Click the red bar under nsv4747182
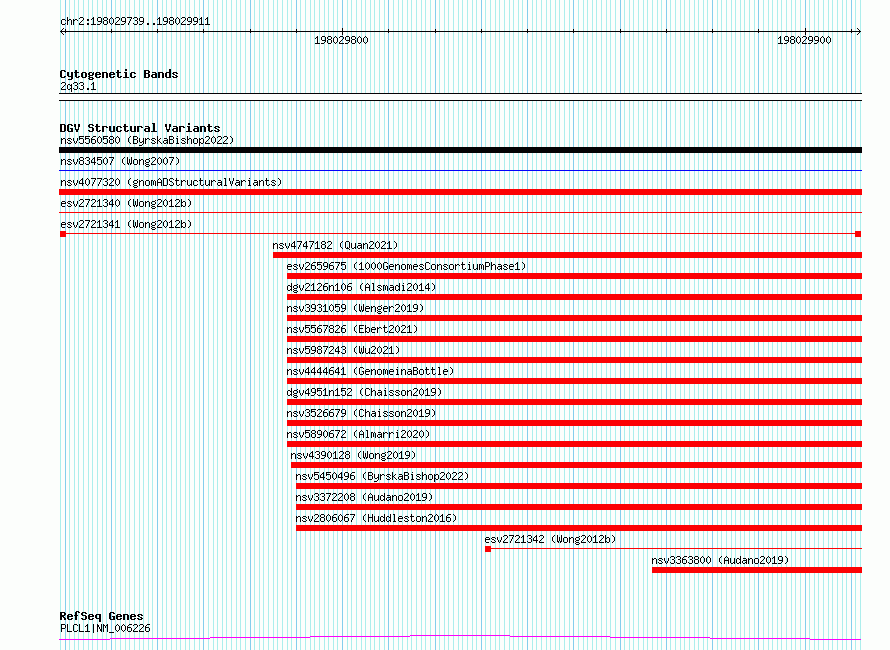 tap(568, 255)
